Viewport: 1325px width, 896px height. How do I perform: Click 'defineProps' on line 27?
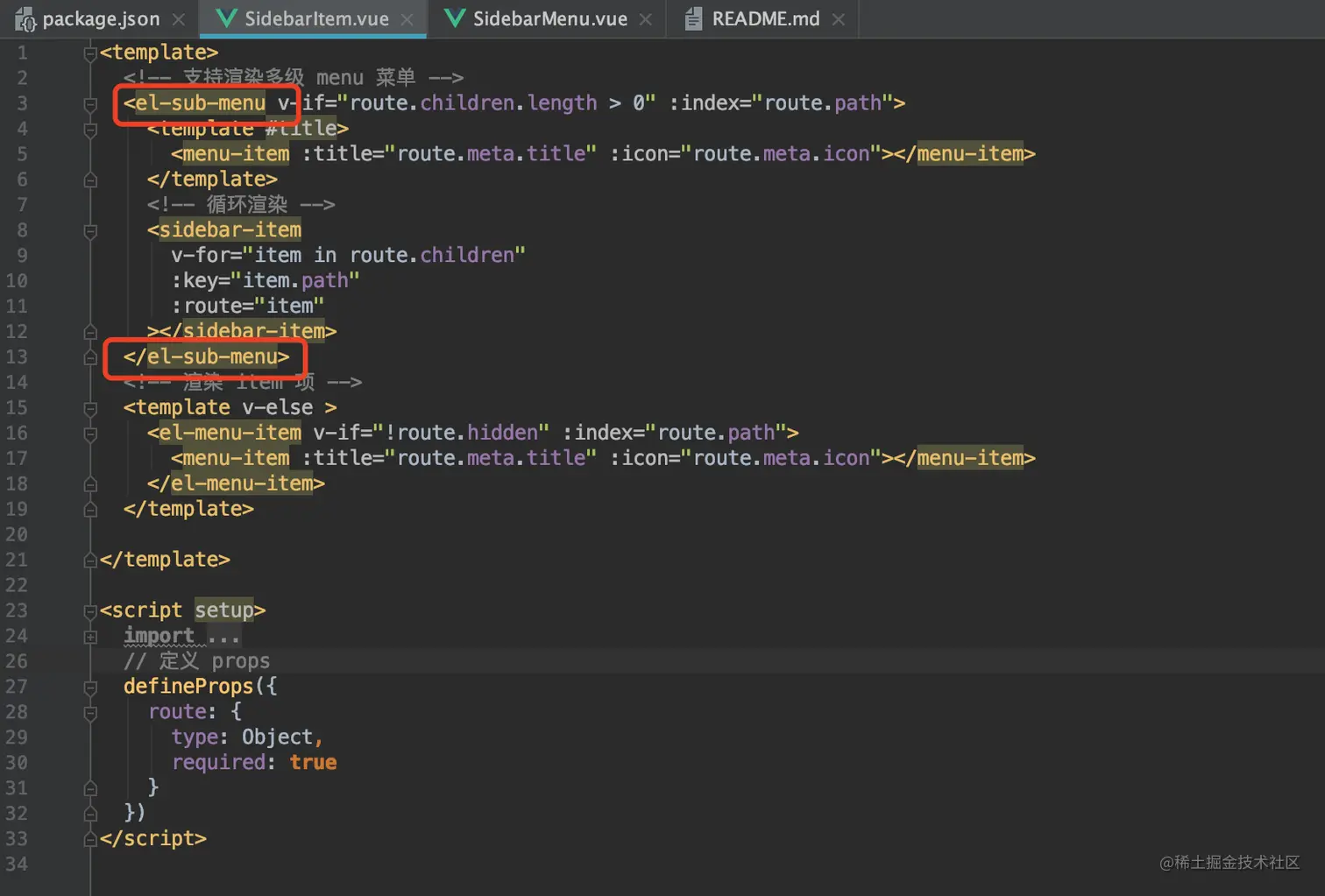click(188, 687)
